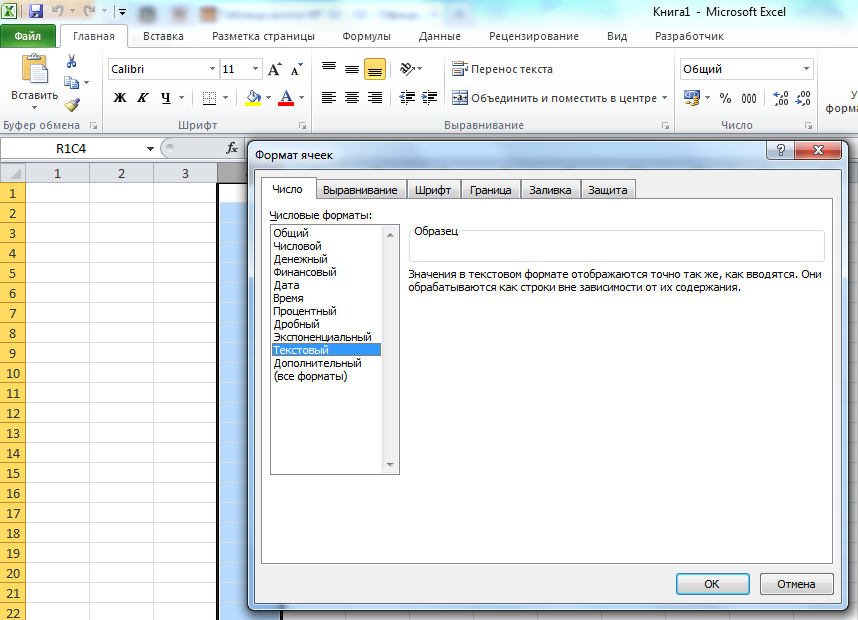Open the Общий number format combo box
Screen dimensions: 858x620
click(x=746, y=69)
